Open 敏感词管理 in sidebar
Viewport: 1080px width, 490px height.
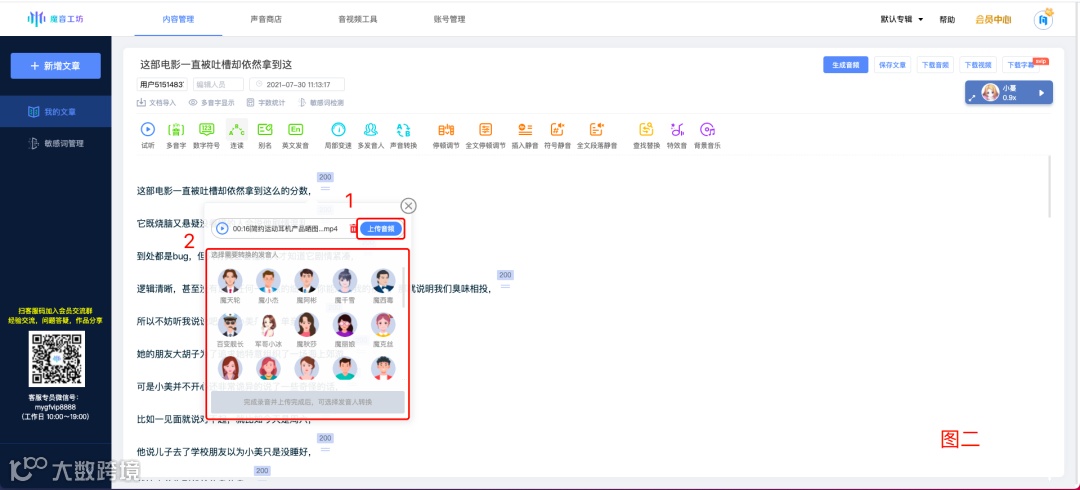pyautogui.click(x=55, y=143)
